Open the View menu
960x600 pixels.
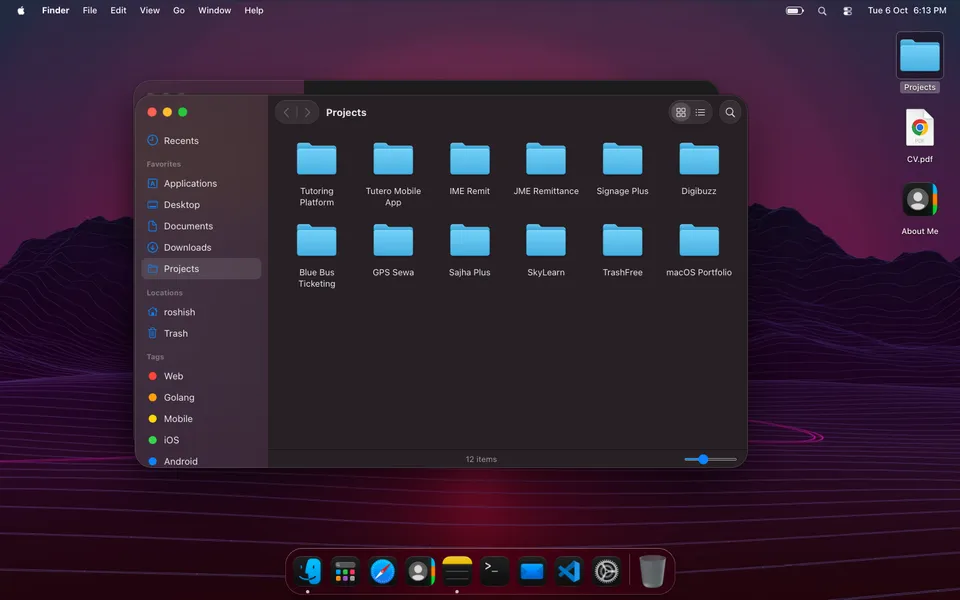[x=149, y=10]
